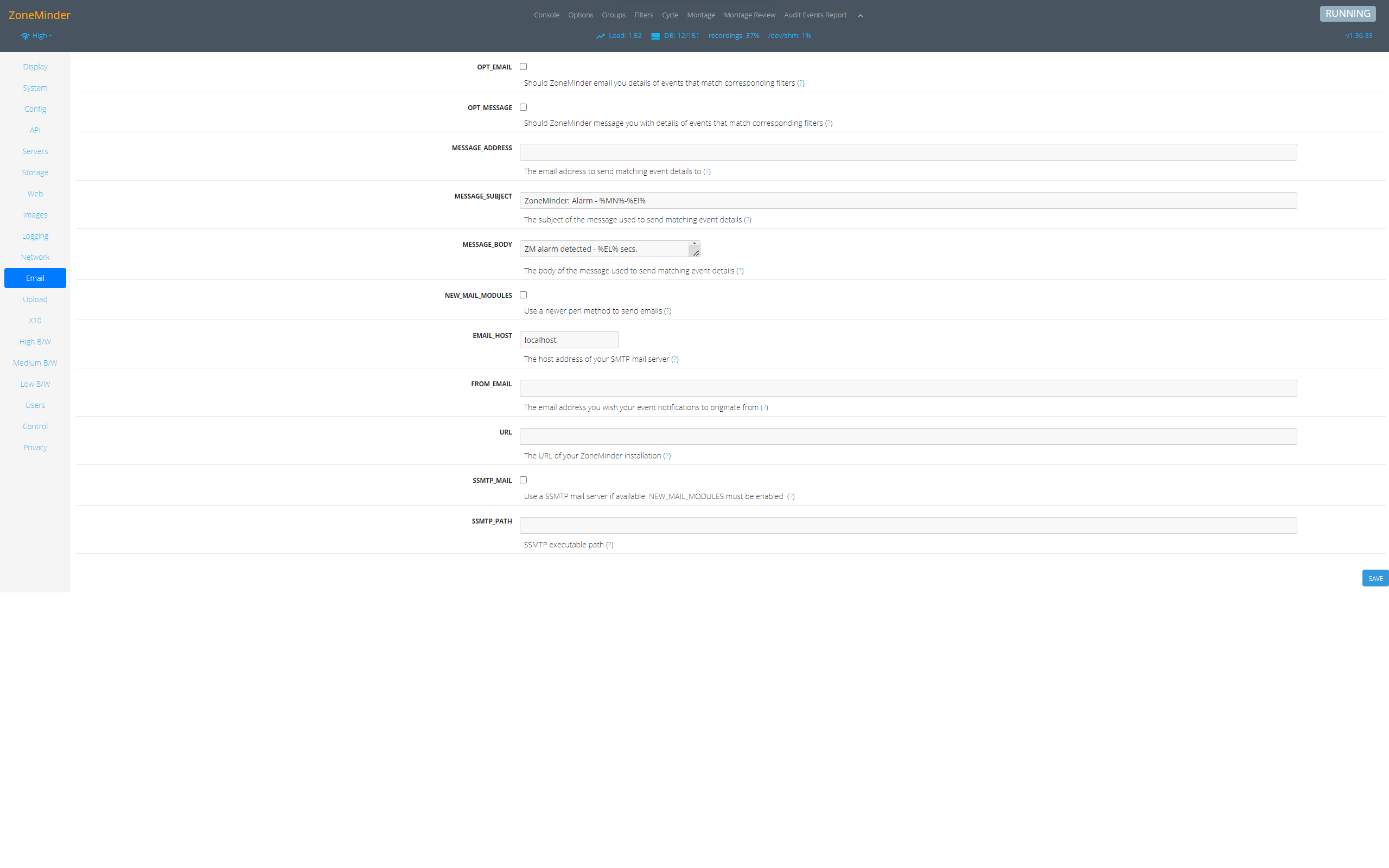Switch to the Network options tab

coord(35,257)
